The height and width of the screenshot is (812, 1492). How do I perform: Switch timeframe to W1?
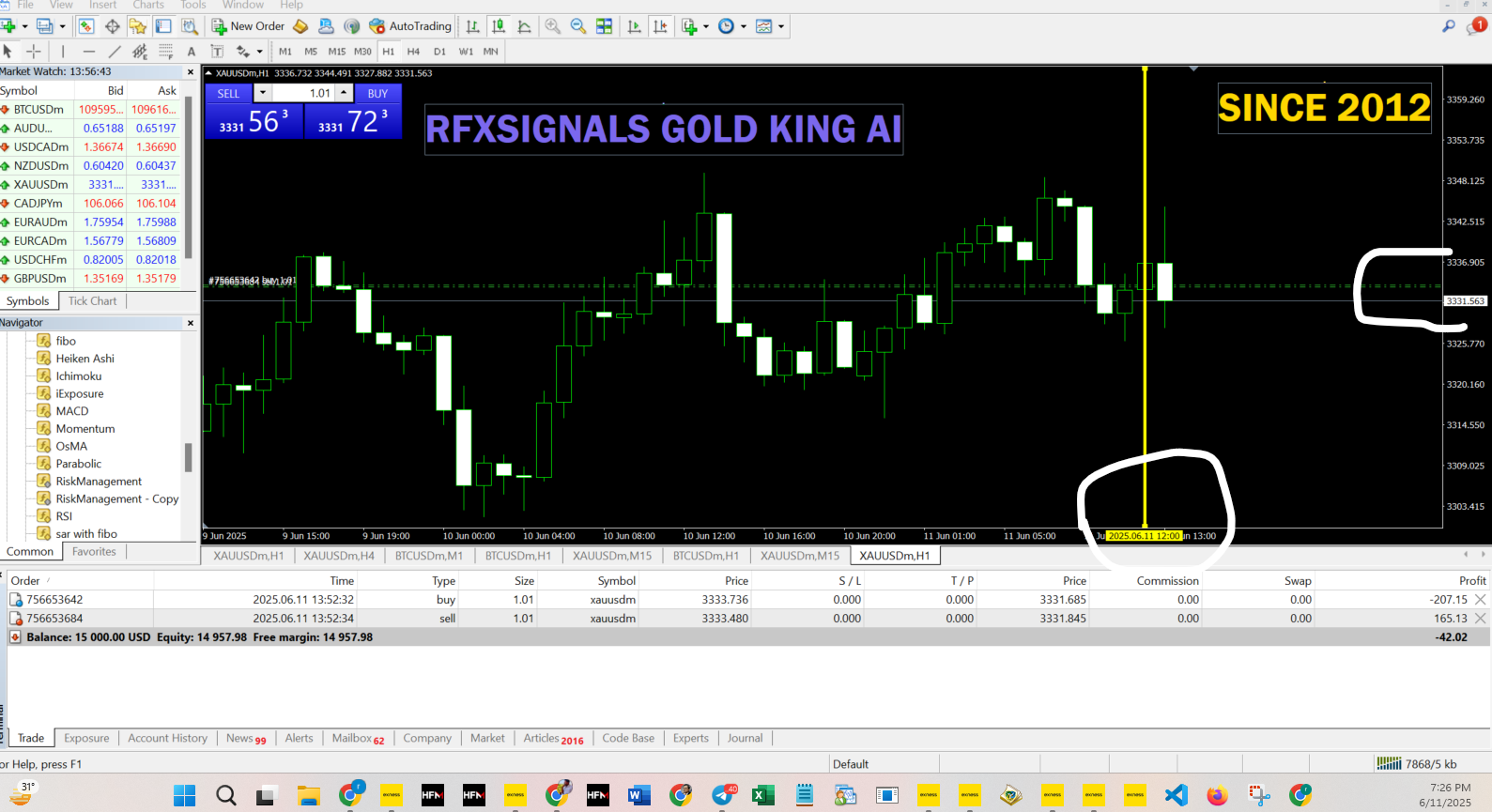pyautogui.click(x=466, y=52)
